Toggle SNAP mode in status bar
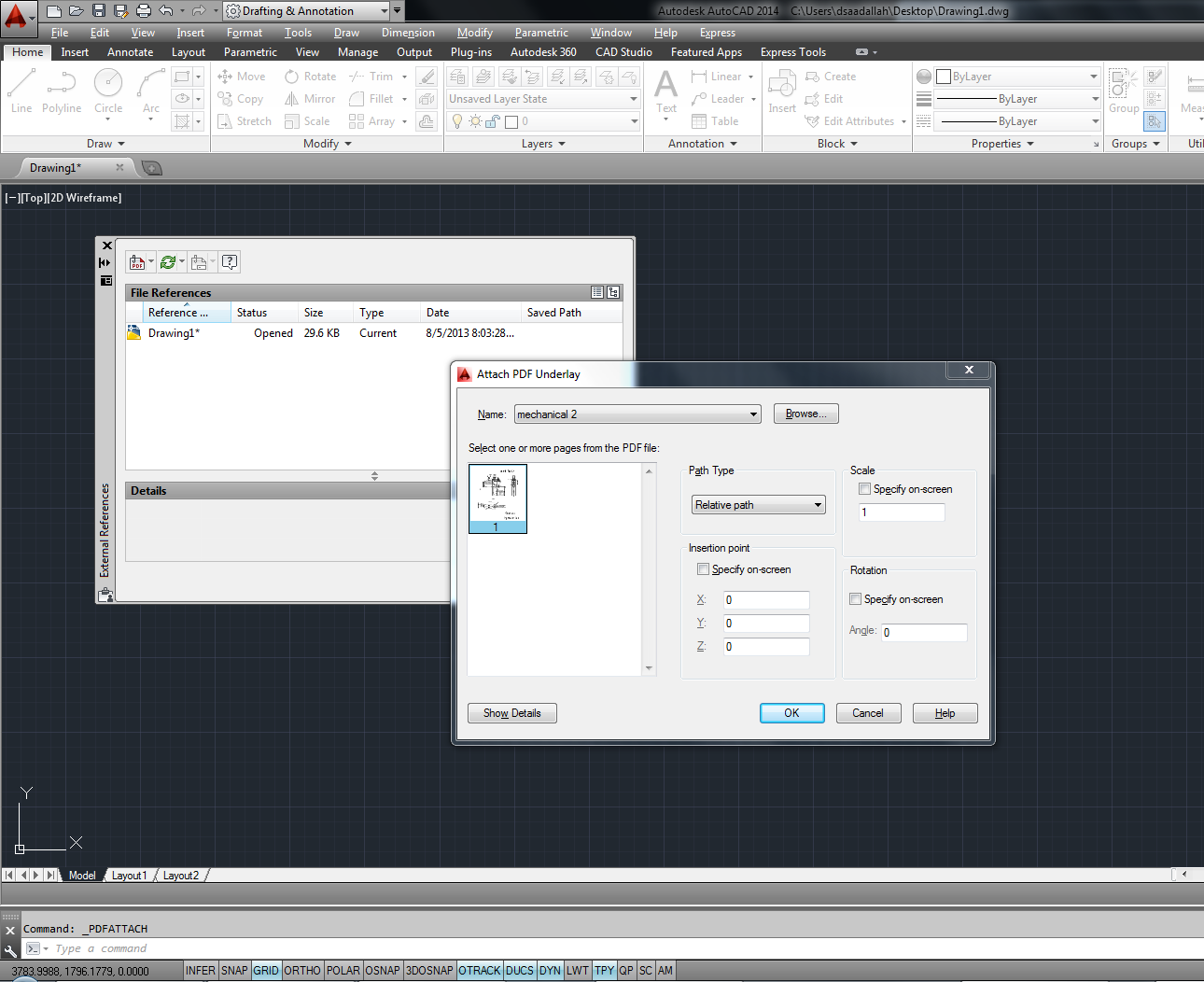The width and height of the screenshot is (1204, 982). pyautogui.click(x=234, y=971)
